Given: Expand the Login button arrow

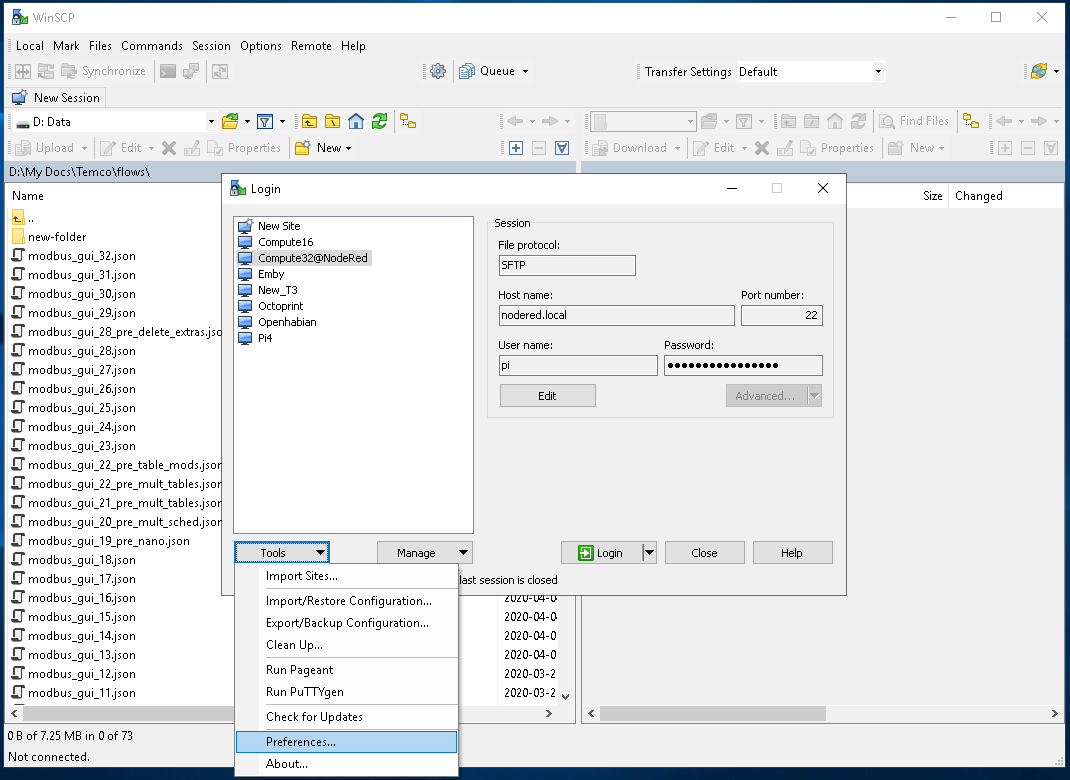Looking at the screenshot, I should click(x=649, y=553).
